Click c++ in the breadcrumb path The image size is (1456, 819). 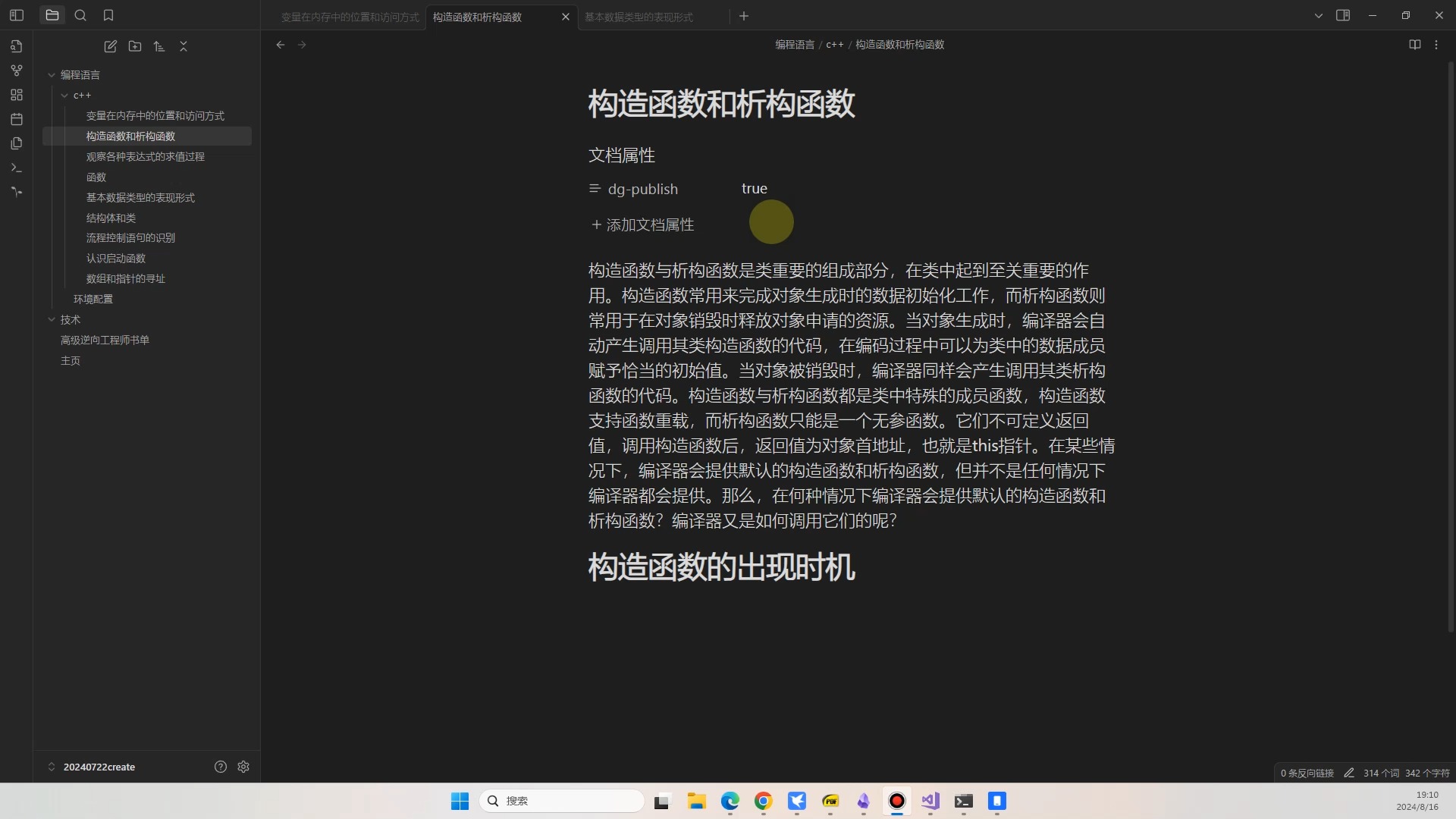click(x=834, y=45)
